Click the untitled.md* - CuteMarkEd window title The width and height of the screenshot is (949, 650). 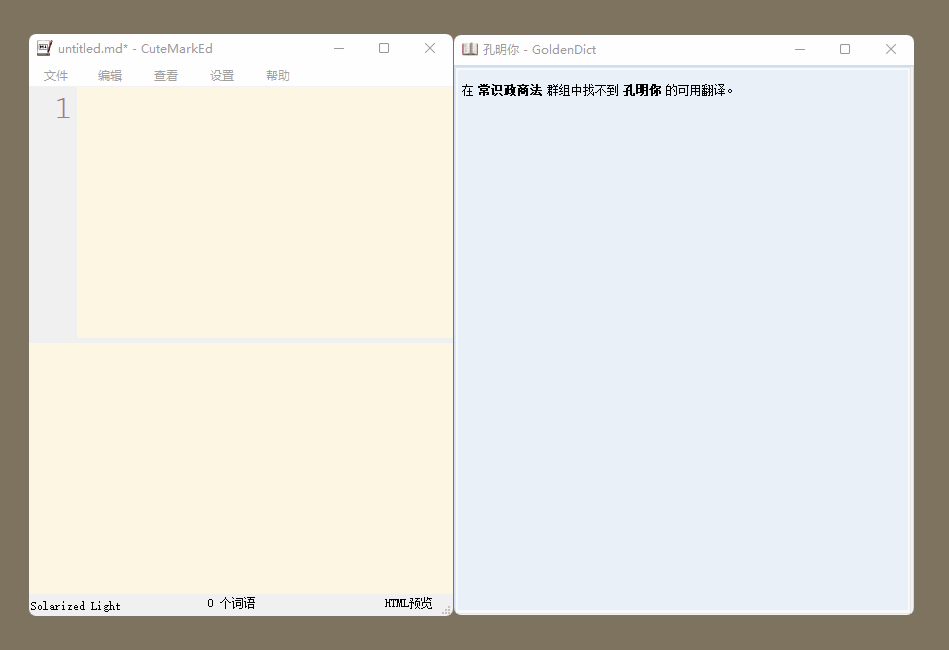pyautogui.click(x=135, y=48)
